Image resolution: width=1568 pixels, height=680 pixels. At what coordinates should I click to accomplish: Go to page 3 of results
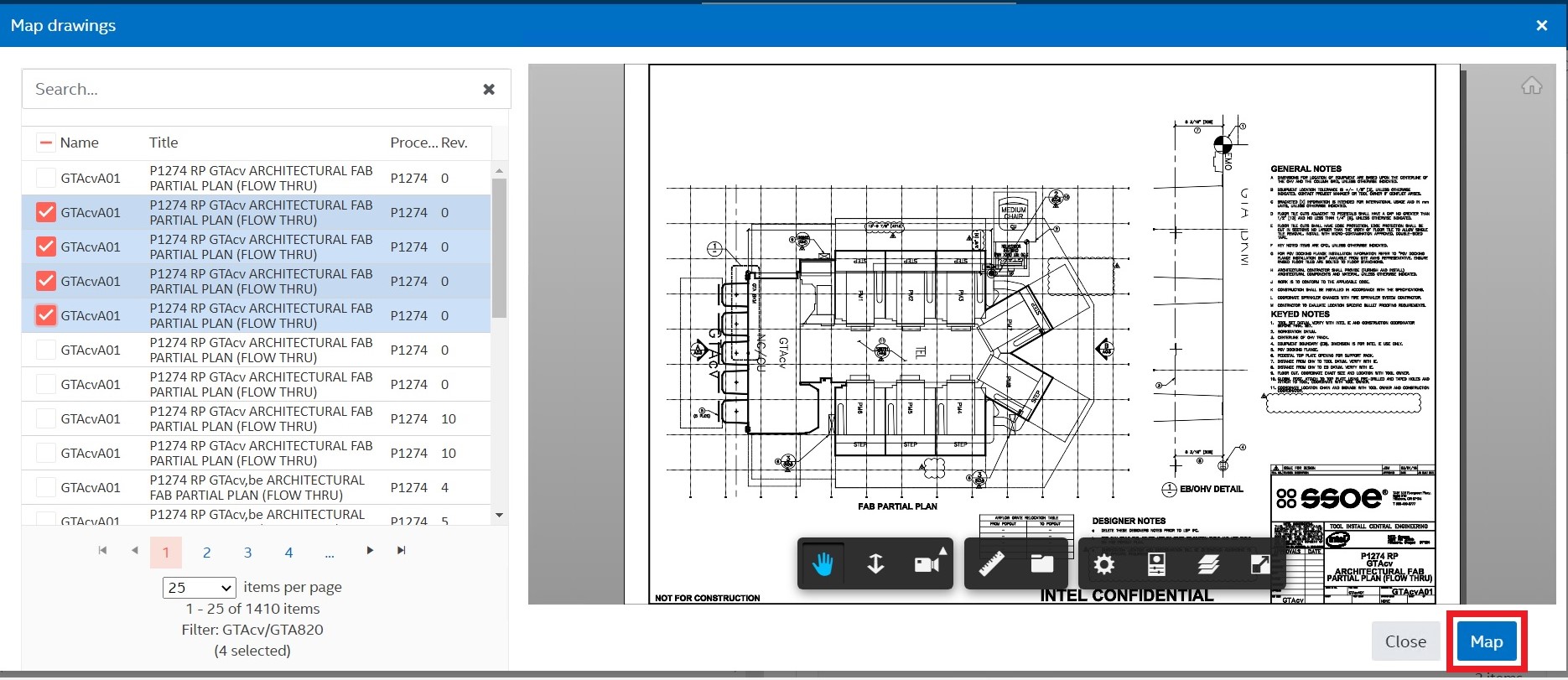[x=247, y=553]
